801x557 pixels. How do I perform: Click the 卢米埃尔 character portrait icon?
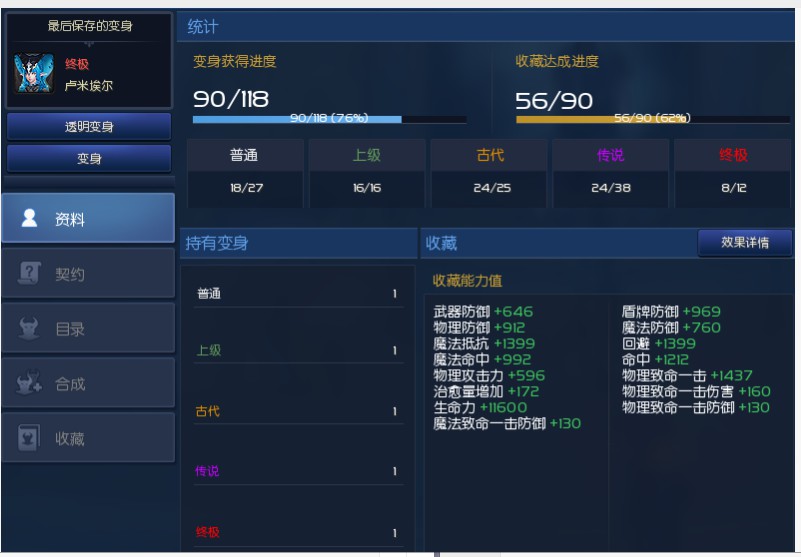(x=33, y=74)
